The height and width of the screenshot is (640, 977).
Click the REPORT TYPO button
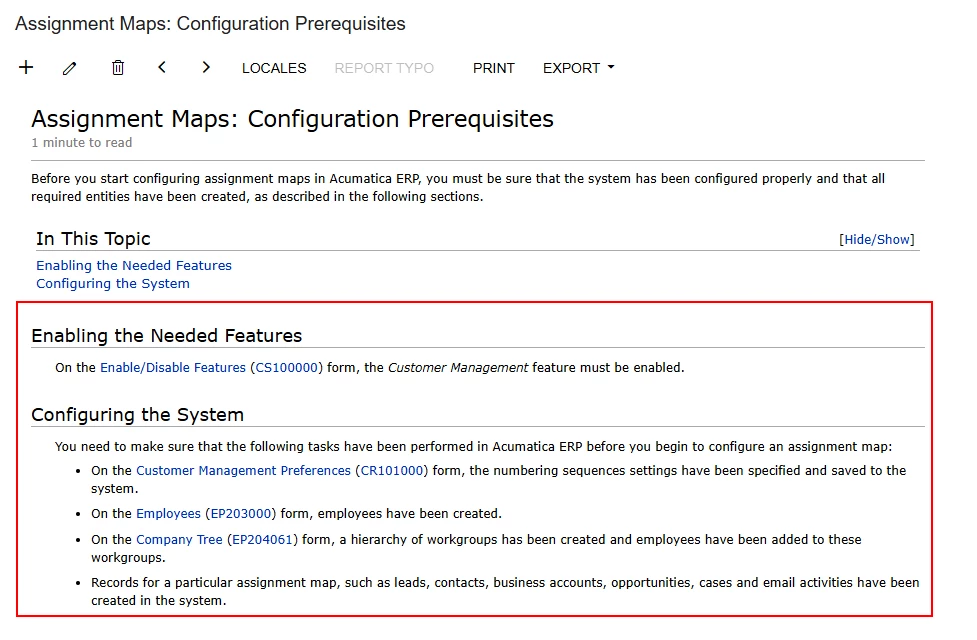point(384,68)
